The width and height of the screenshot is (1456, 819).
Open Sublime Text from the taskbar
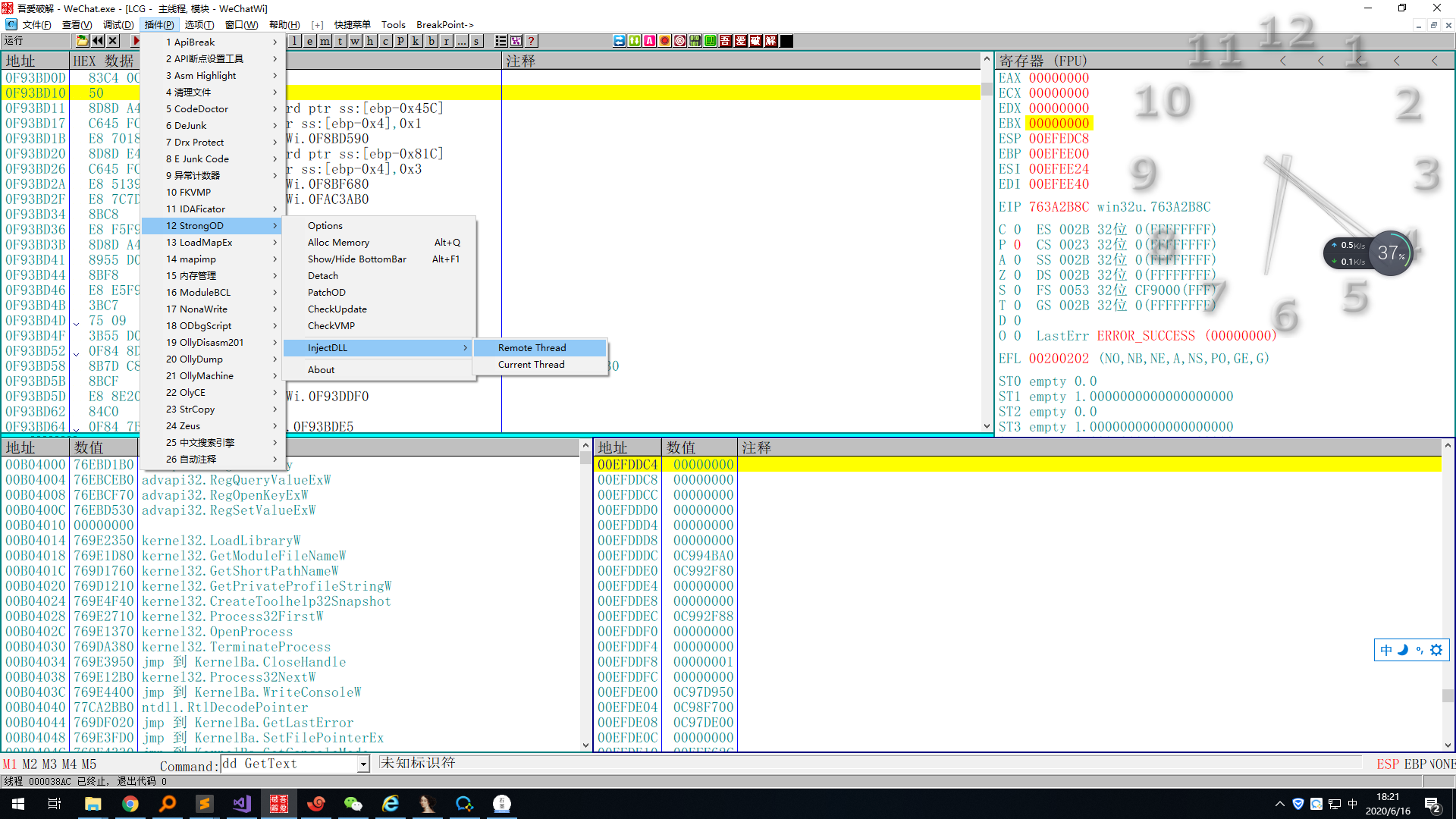205,803
